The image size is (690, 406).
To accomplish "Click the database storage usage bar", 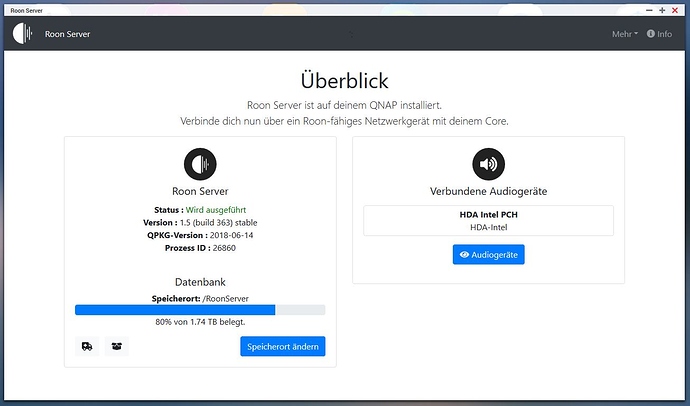I will [200, 310].
